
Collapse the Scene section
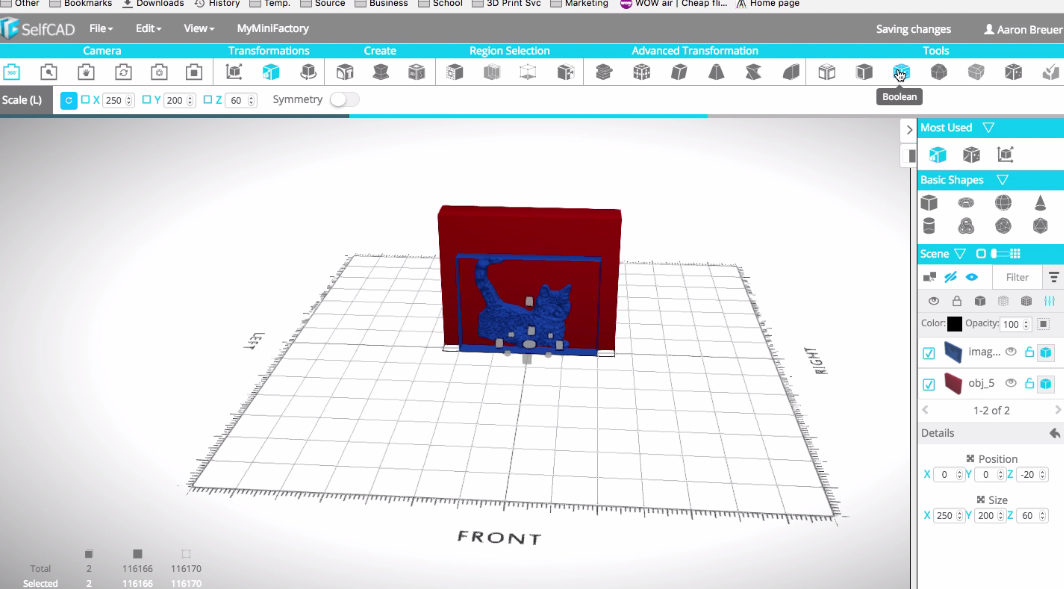point(960,254)
